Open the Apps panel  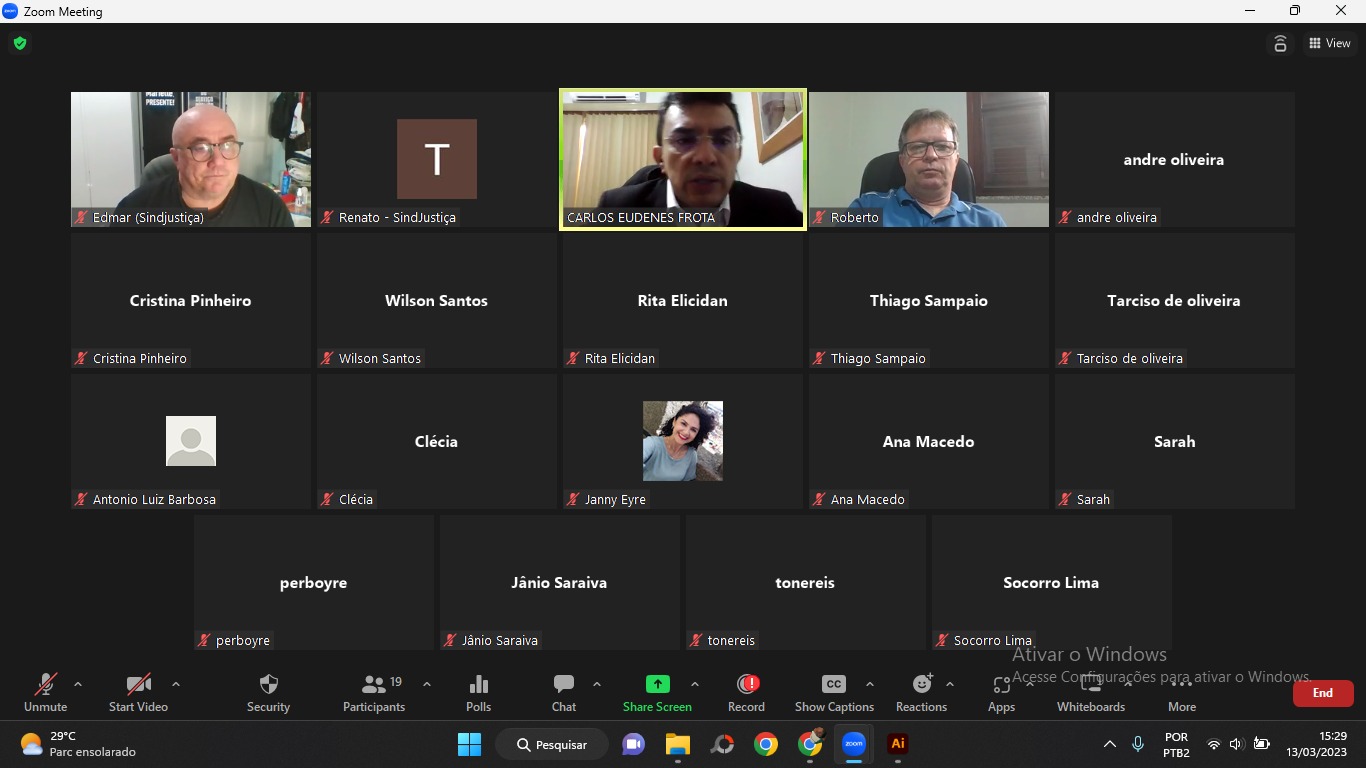point(1001,692)
